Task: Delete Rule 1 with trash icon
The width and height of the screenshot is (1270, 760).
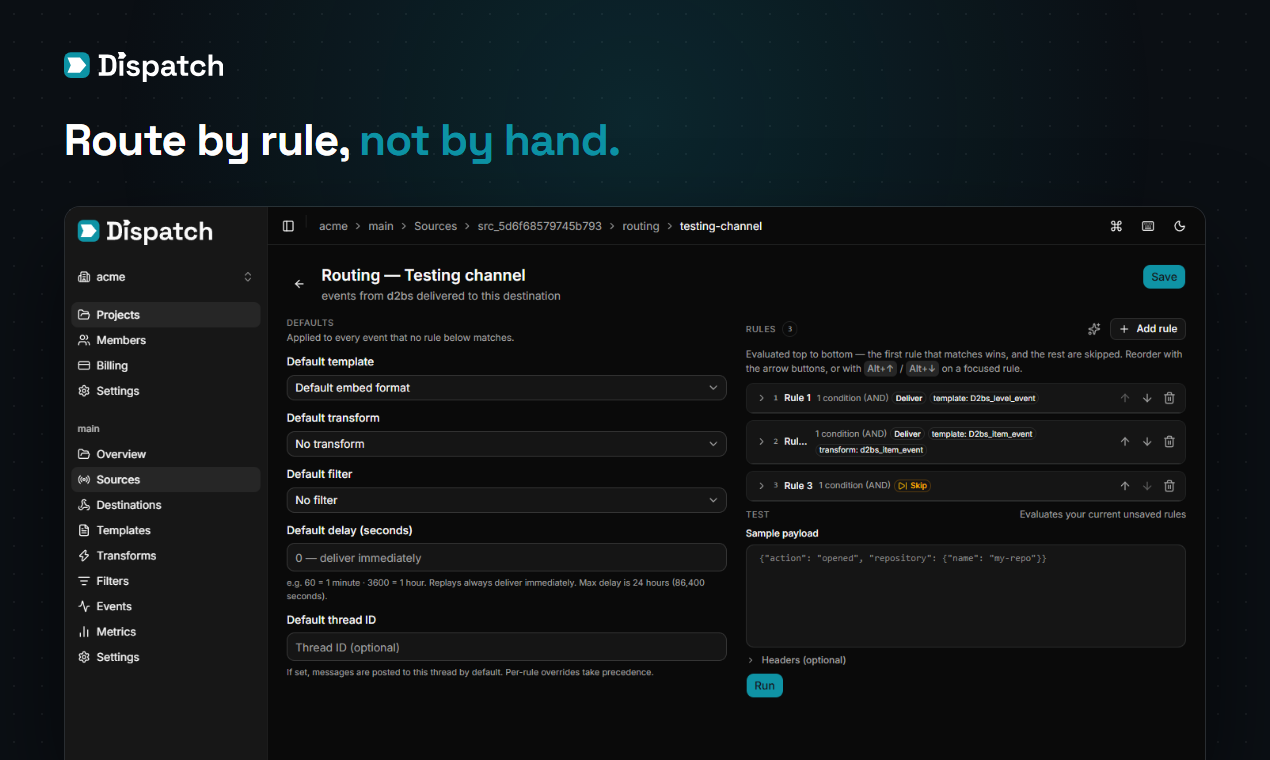Action: coord(1169,398)
